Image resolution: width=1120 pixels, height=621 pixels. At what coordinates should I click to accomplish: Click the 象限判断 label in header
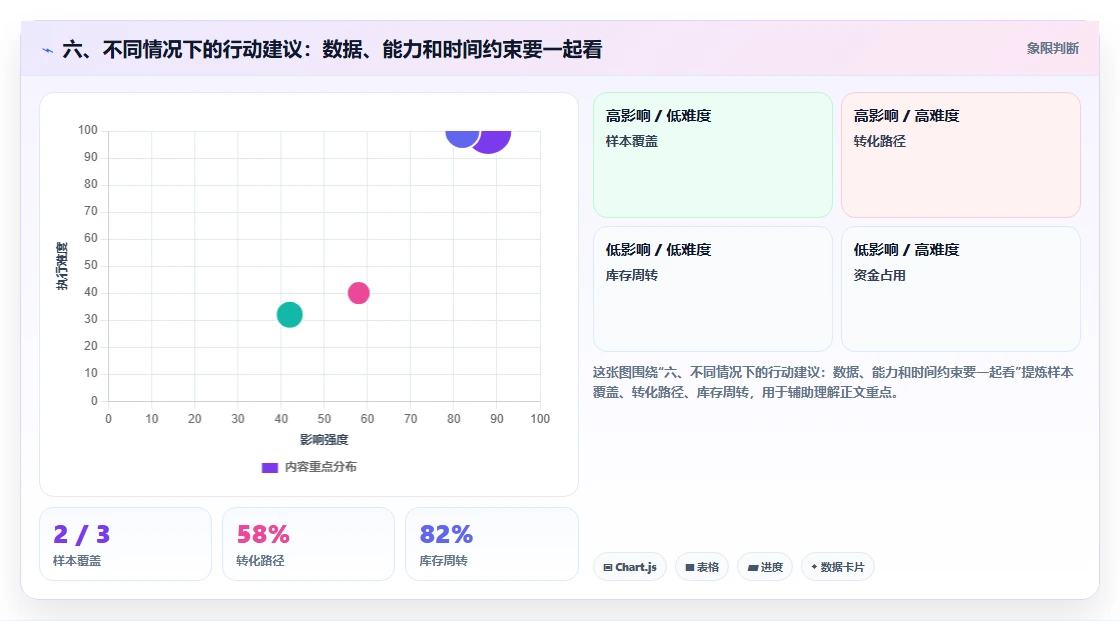pos(1052,49)
